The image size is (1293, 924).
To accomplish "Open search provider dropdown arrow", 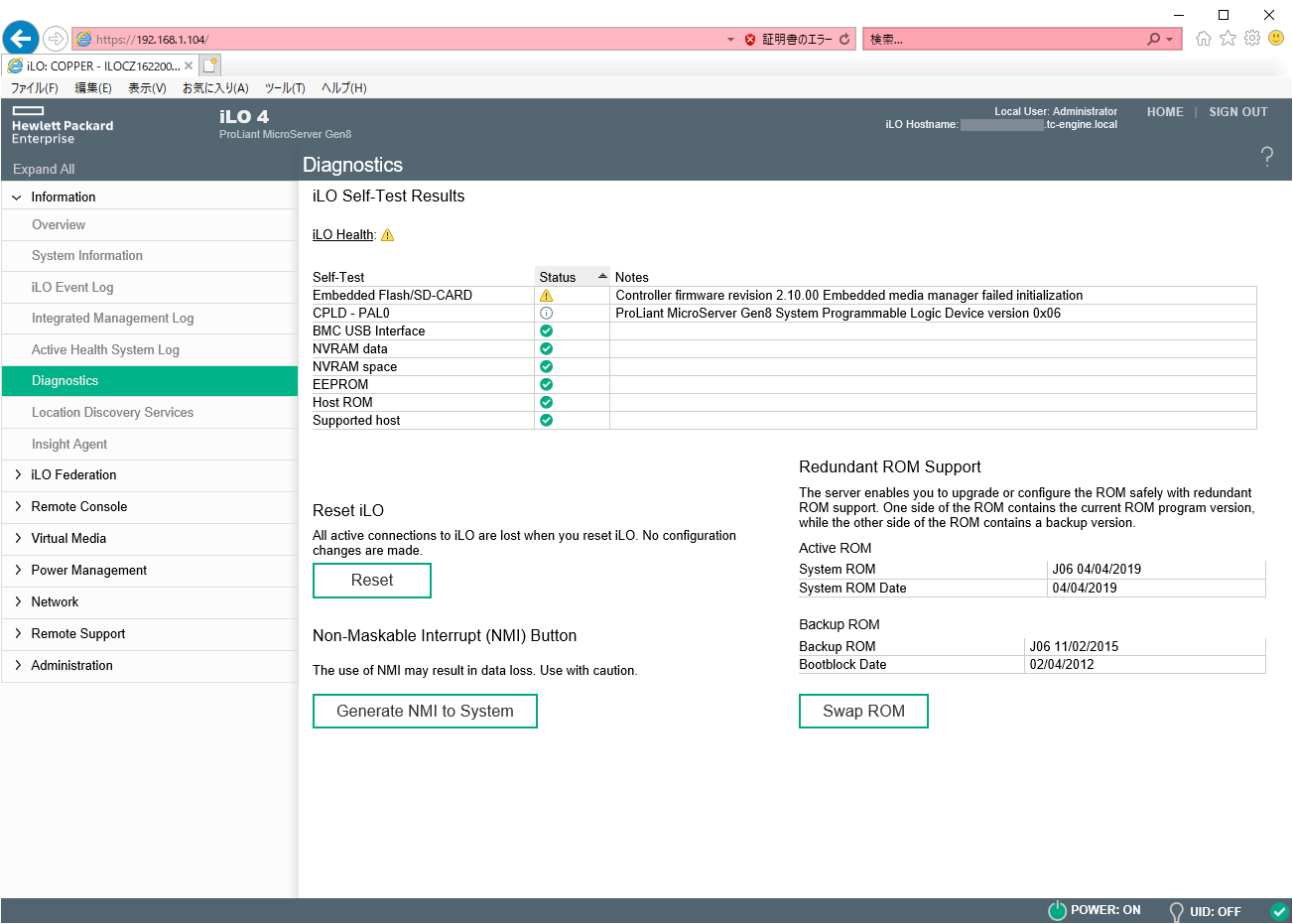I will (x=1170, y=40).
